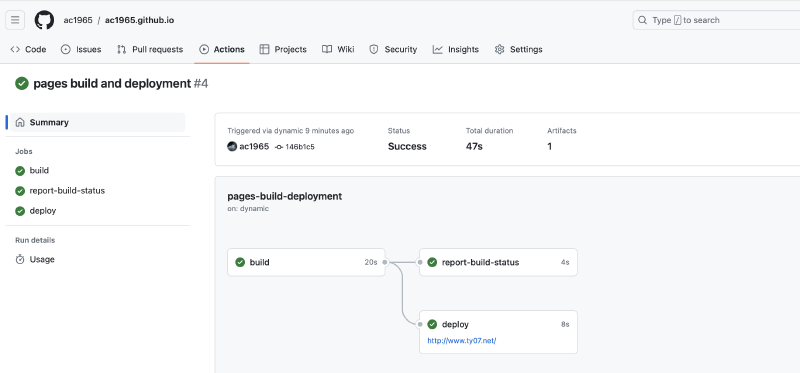Open the ac1965.github.io repository link
This screenshot has width=800, height=373.
pos(139,20)
